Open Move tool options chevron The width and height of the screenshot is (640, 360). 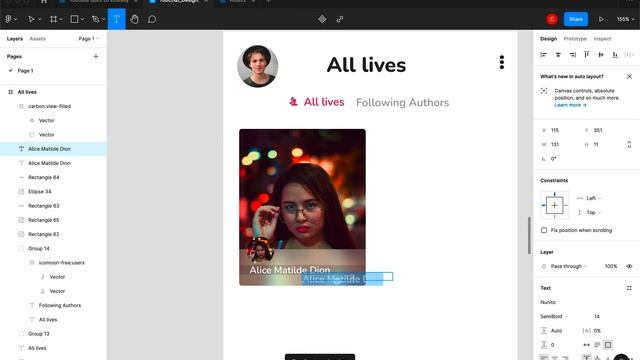pyautogui.click(x=40, y=20)
